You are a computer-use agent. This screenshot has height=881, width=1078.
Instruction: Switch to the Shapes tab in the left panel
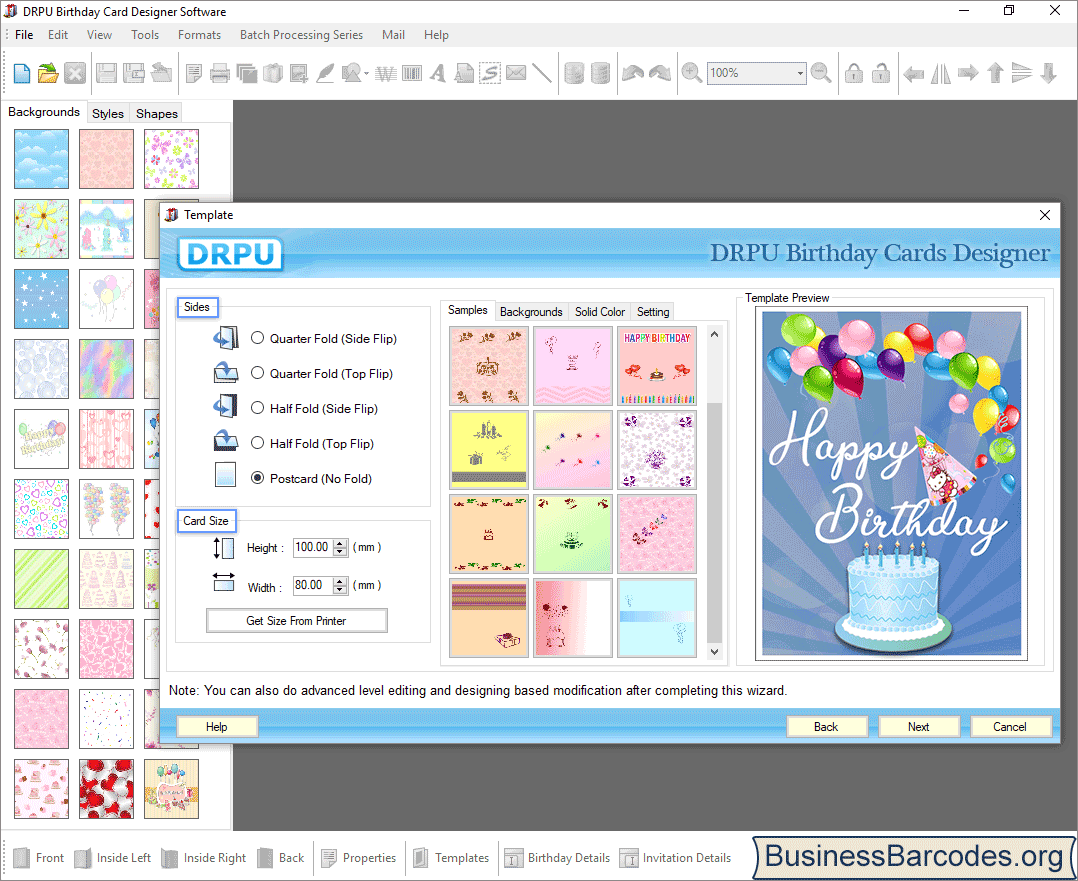(x=157, y=113)
